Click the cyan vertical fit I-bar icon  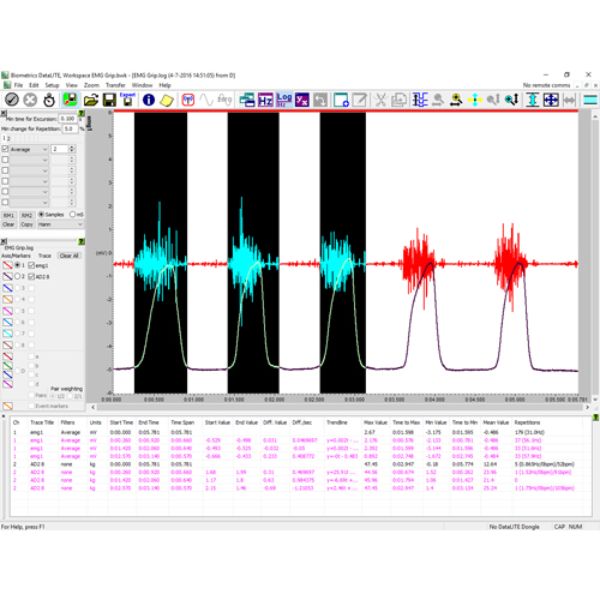tap(532, 100)
